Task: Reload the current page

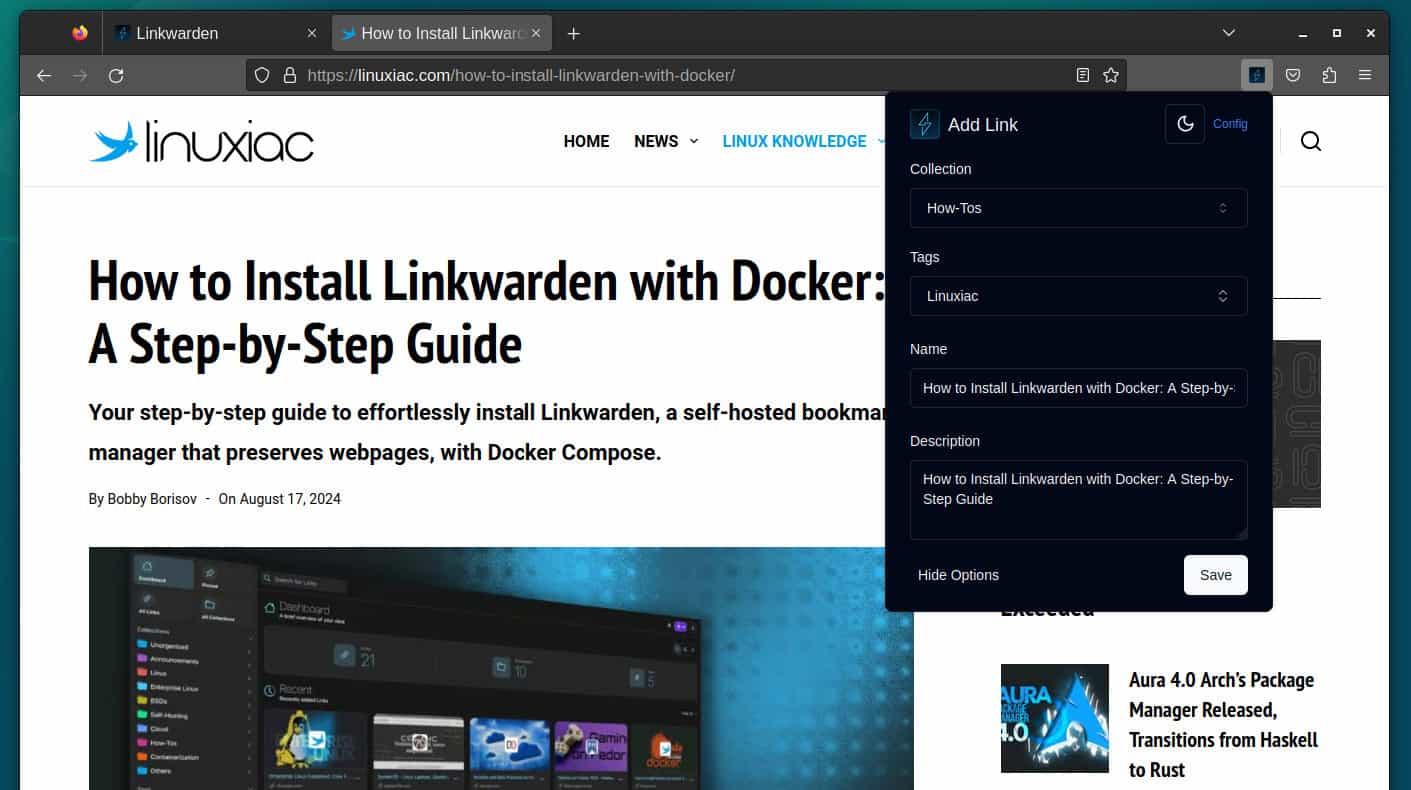Action: [116, 74]
